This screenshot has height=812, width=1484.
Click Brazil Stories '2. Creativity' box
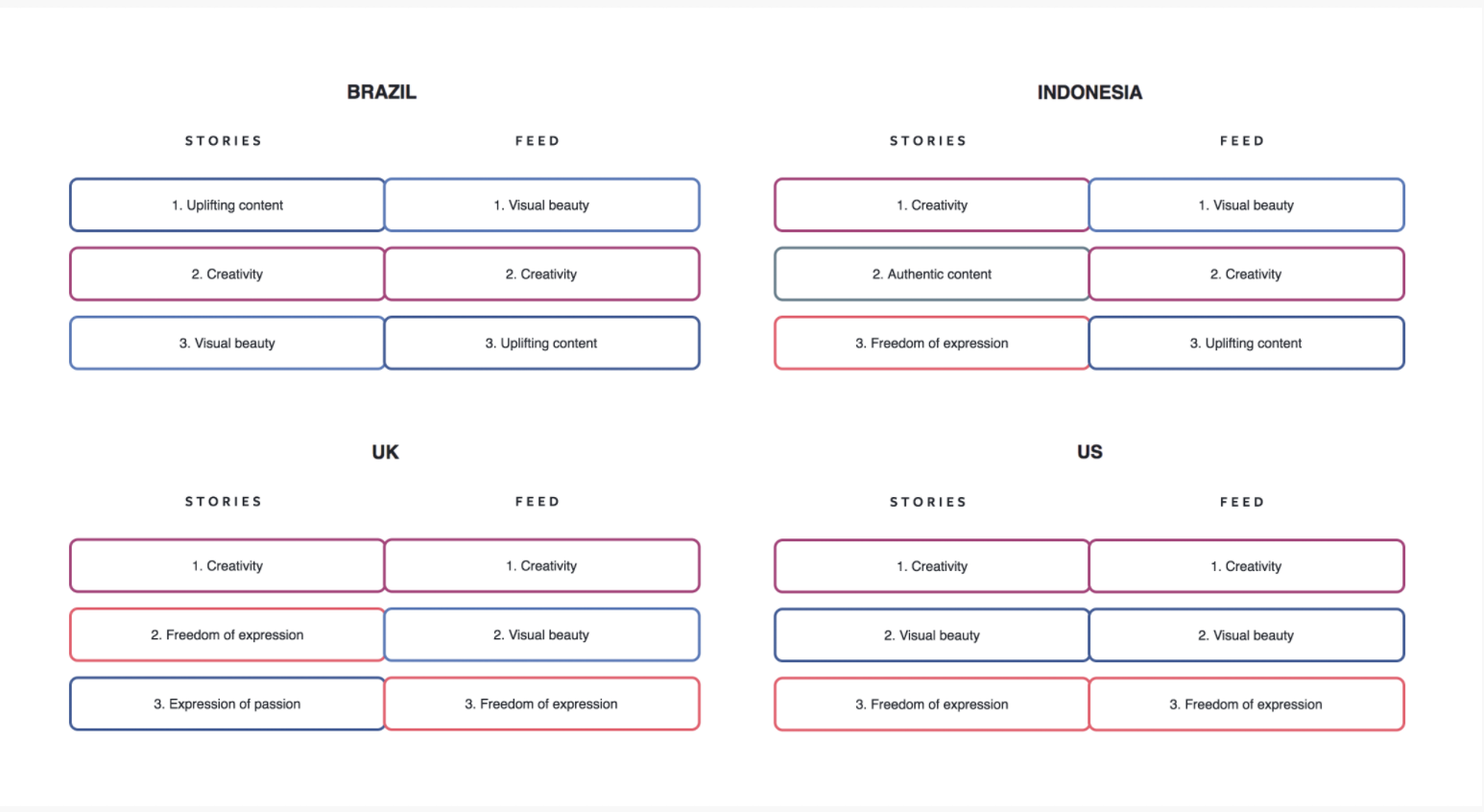point(227,274)
